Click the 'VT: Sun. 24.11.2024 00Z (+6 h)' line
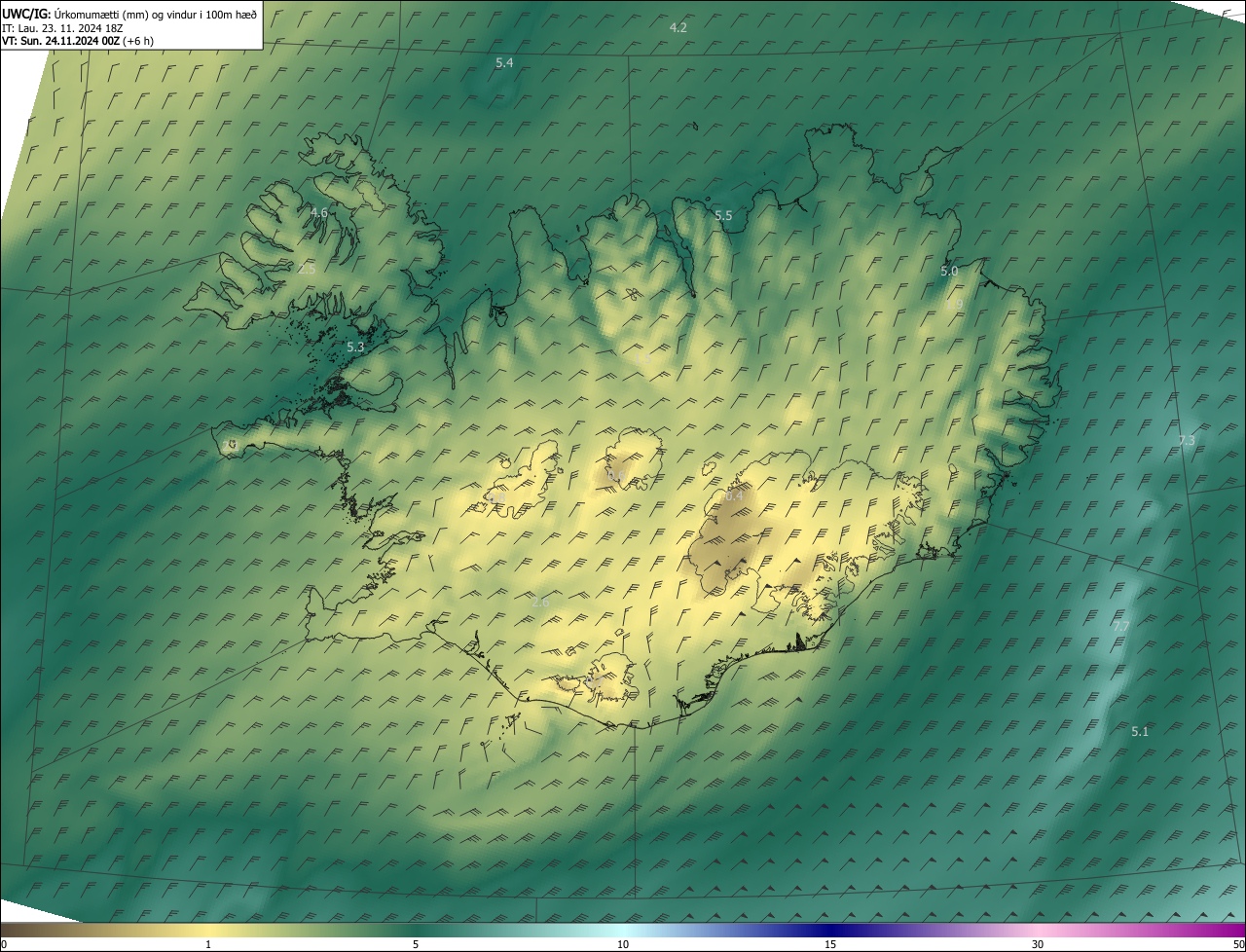Image resolution: width=1246 pixels, height=952 pixels. pos(78,41)
